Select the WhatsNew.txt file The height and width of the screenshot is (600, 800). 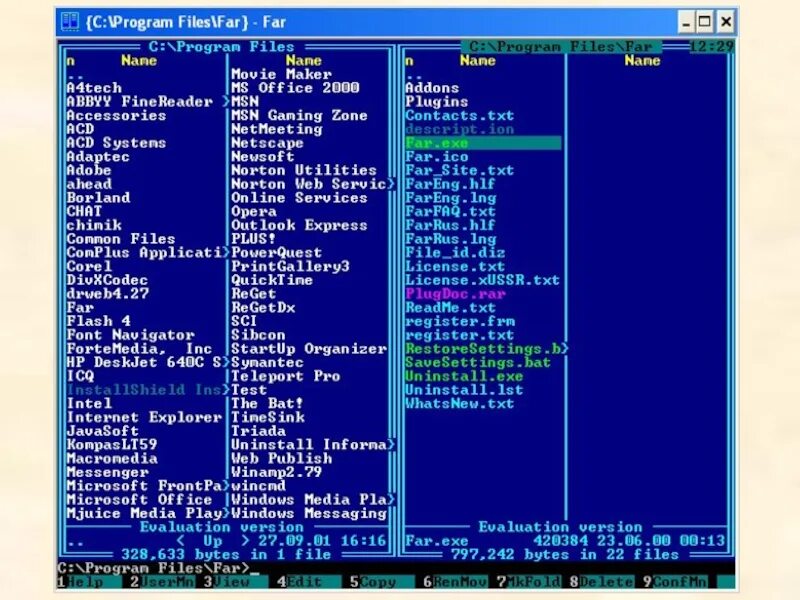pyautogui.click(x=460, y=404)
